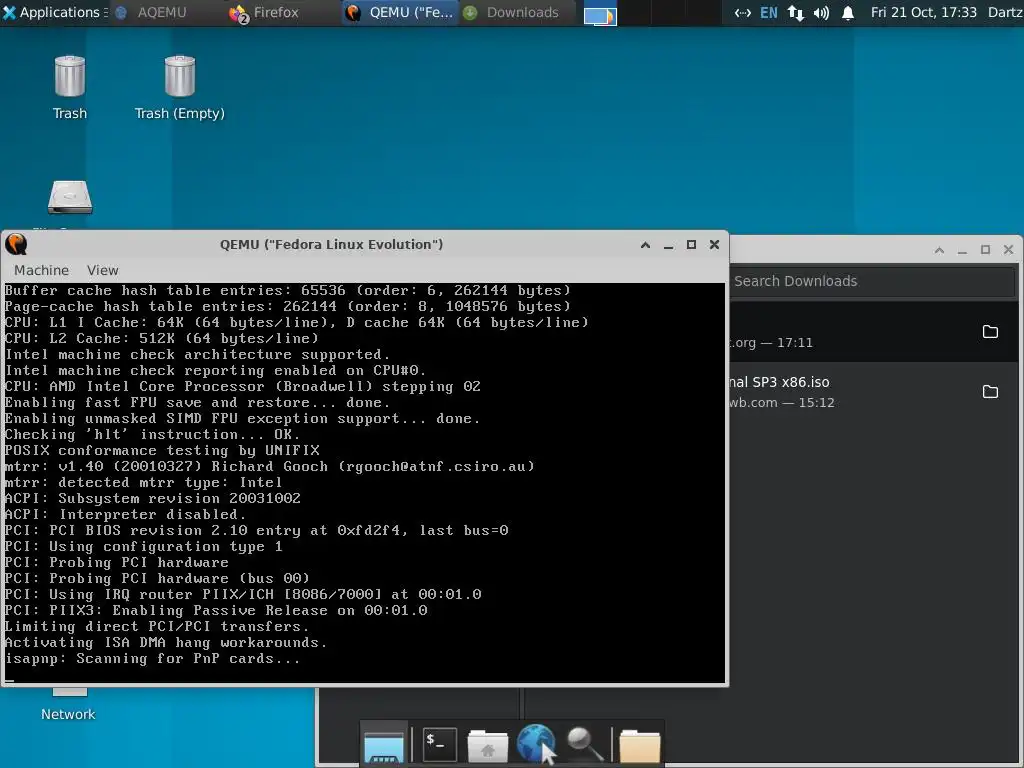Launch the terminal emulator from the dock

point(439,744)
